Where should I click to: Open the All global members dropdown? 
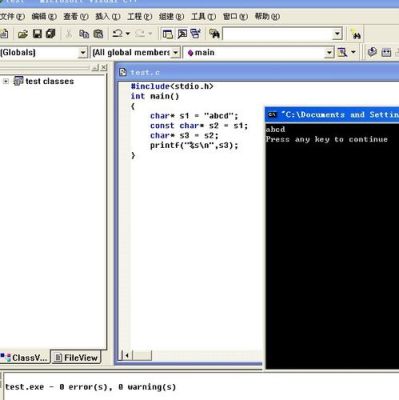[x=136, y=52]
